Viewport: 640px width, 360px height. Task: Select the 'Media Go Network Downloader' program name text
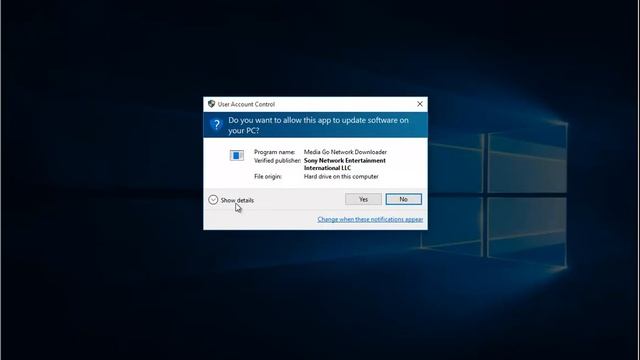345,152
